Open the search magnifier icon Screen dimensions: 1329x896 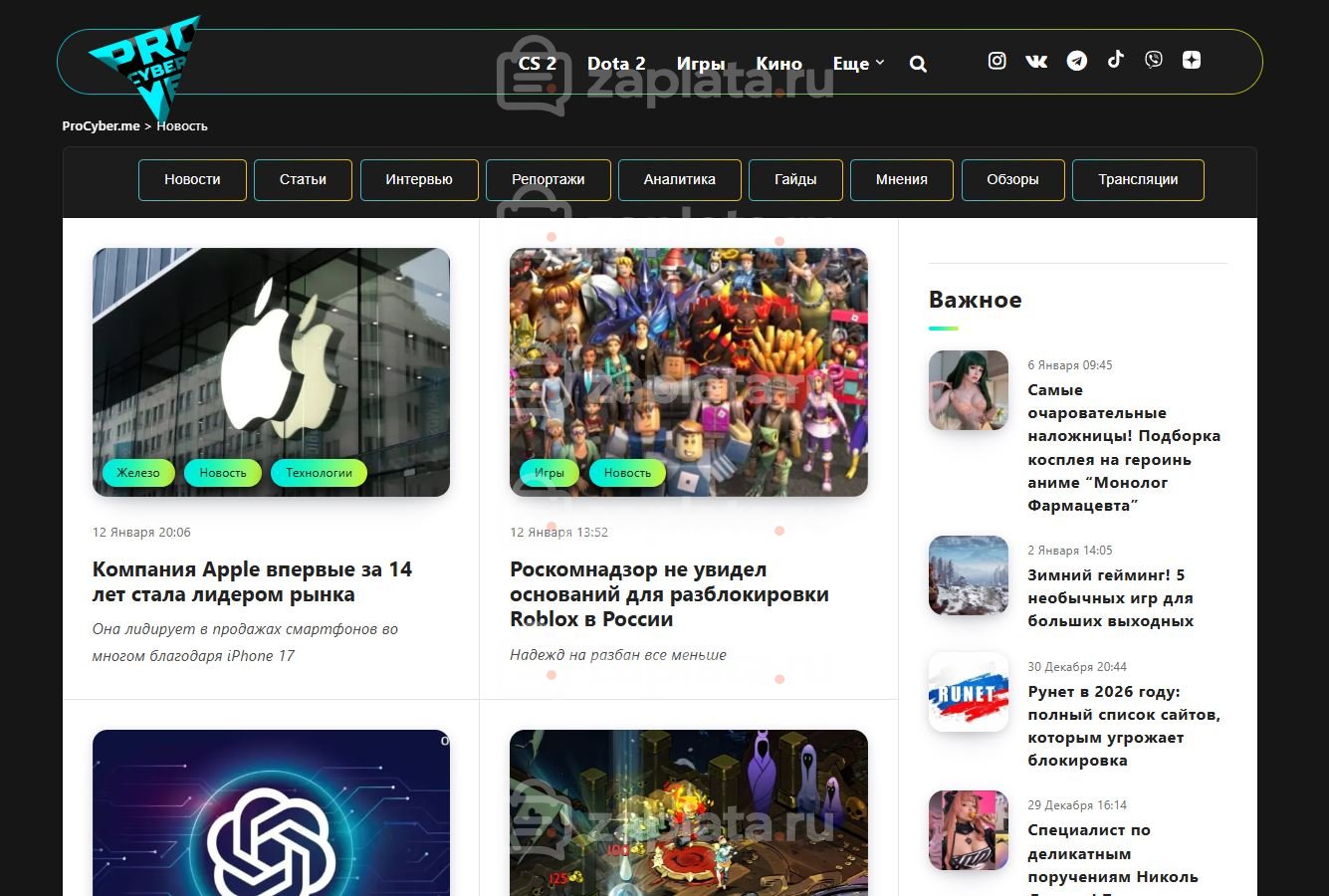click(918, 64)
